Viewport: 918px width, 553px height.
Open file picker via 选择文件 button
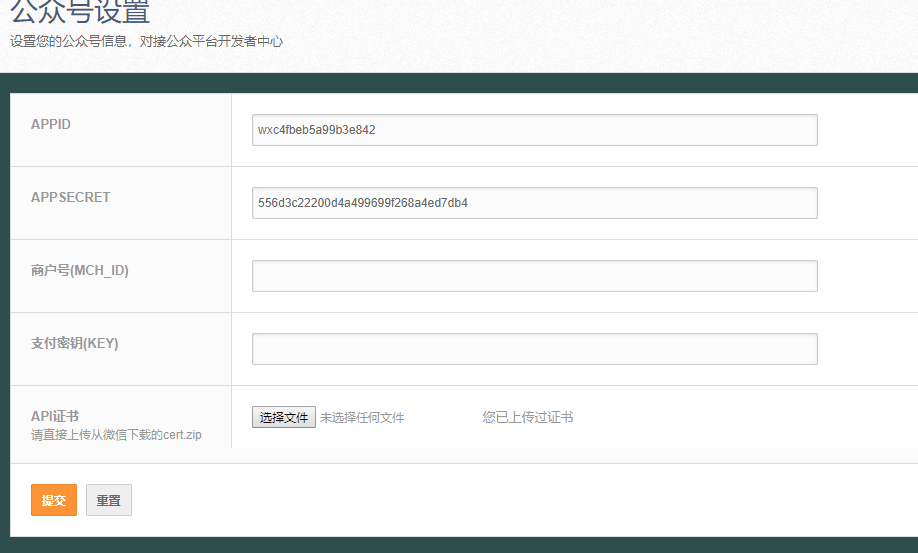(284, 417)
